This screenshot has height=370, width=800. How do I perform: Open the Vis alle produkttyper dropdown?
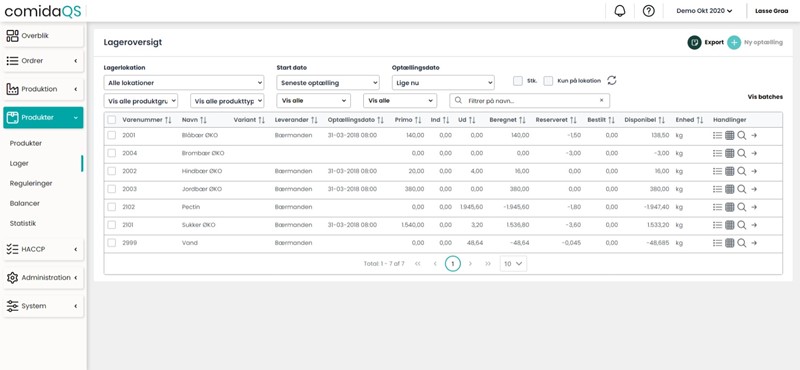tap(227, 101)
